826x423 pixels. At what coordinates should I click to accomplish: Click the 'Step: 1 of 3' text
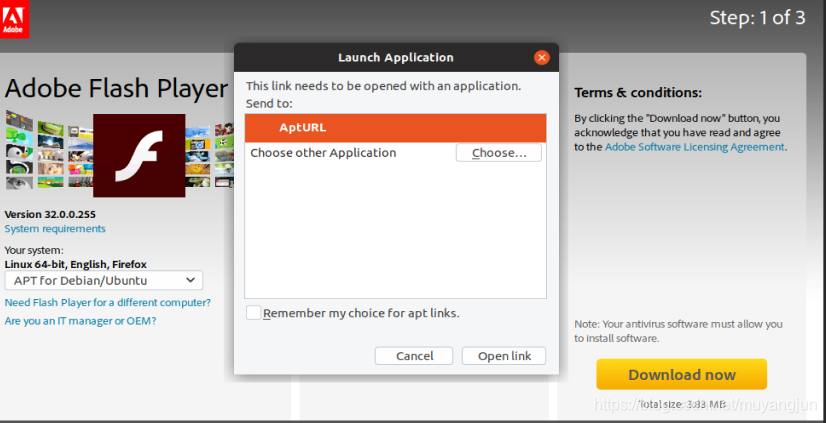[758, 18]
